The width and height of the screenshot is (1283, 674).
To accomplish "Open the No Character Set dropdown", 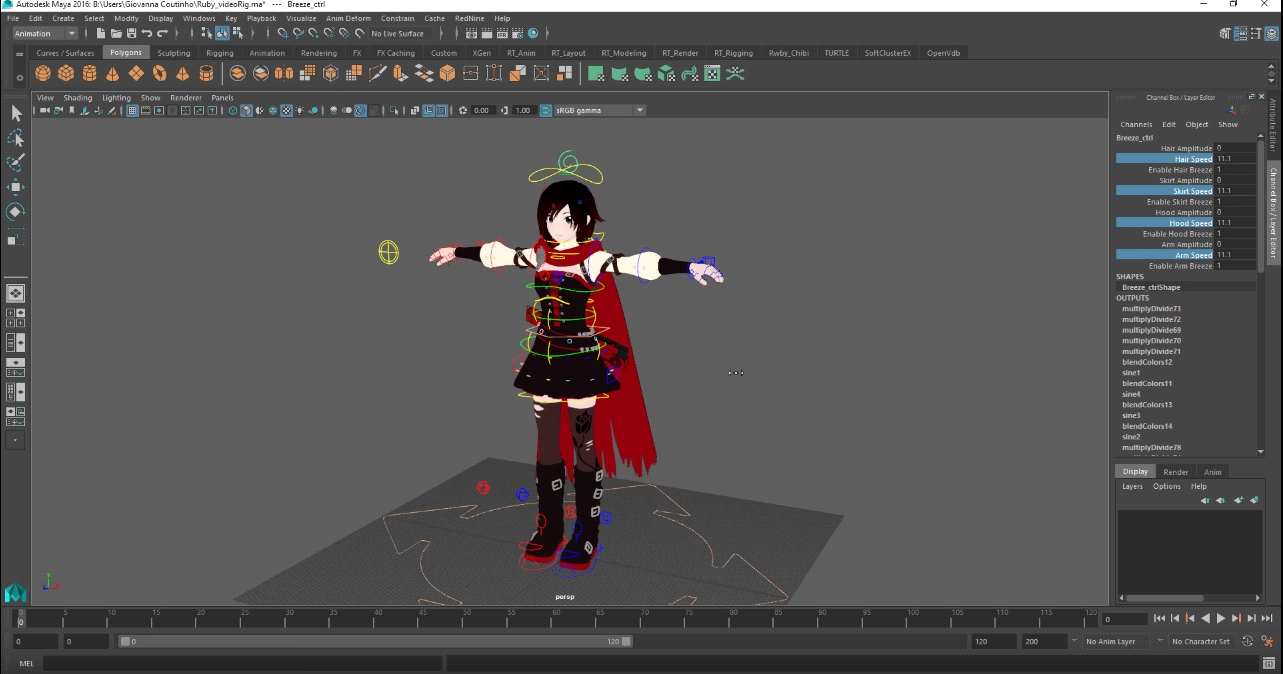I will (1203, 641).
